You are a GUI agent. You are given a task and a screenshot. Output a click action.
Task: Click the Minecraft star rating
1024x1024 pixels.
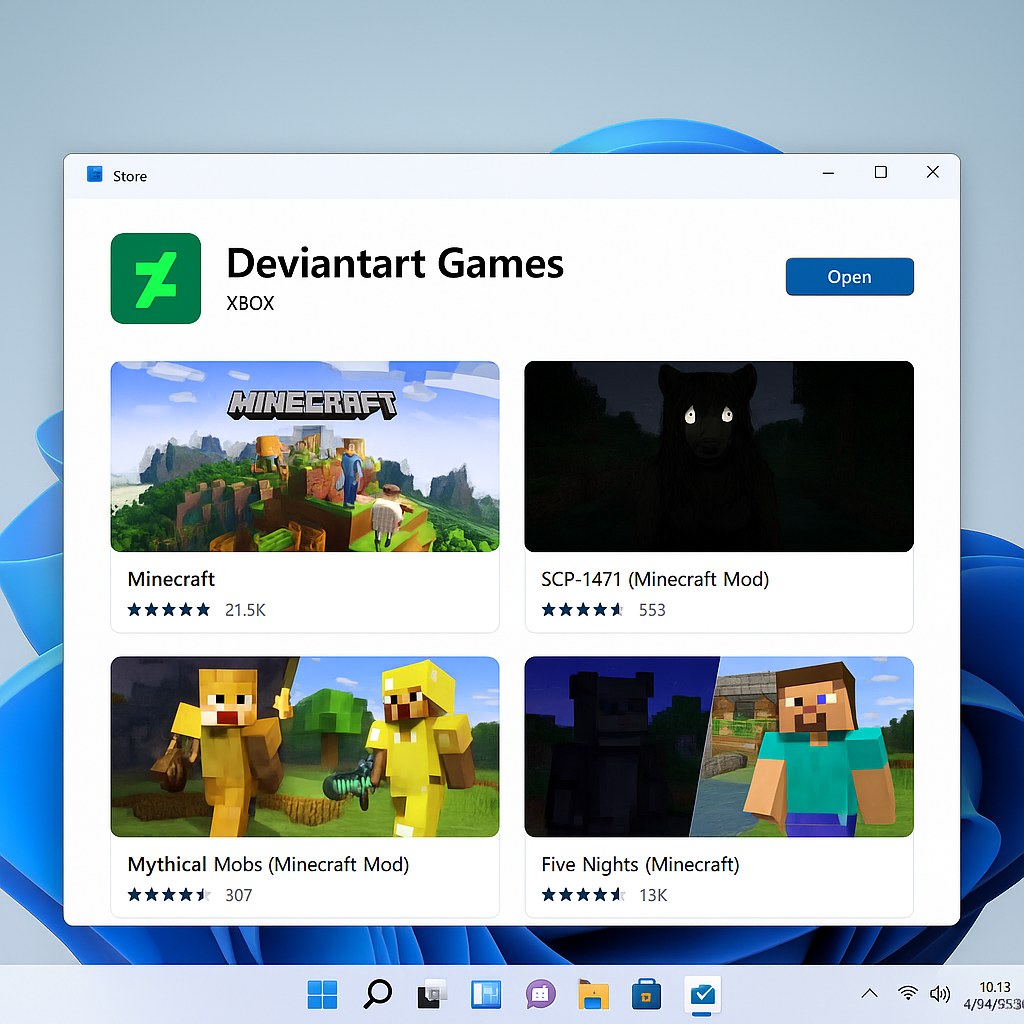coord(169,610)
